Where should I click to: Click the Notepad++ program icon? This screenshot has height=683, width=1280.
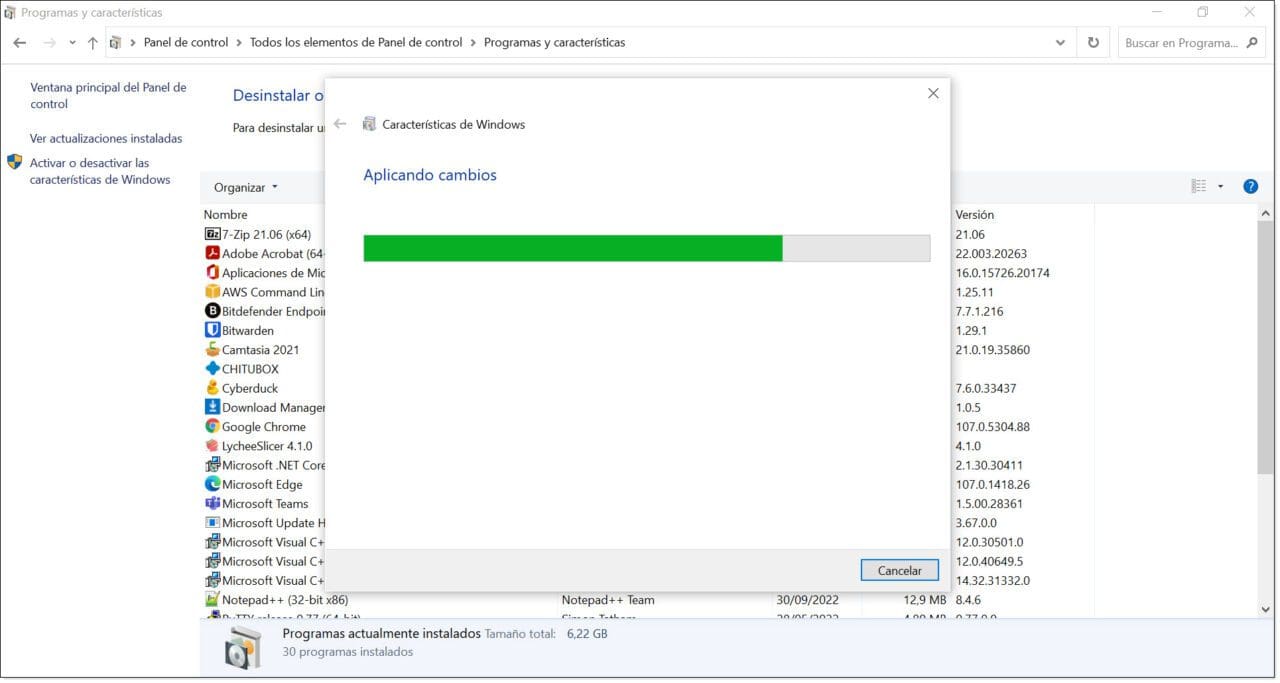[212, 600]
